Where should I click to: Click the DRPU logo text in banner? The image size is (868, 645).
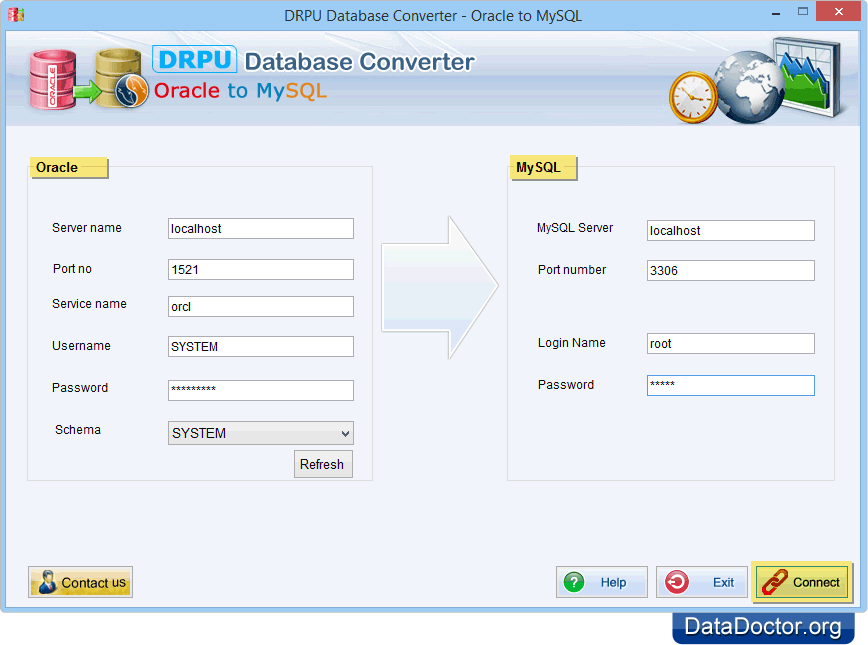(194, 60)
